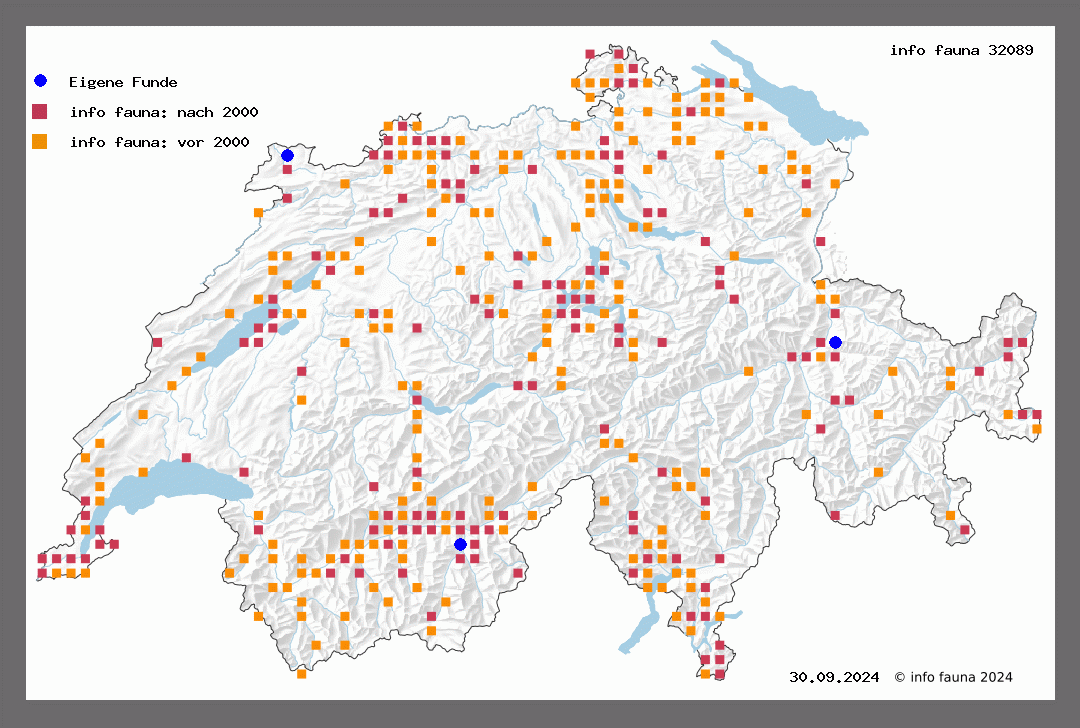
Task: Click the lone red square west of Lake Neuchâtel
Action: [x=157, y=342]
